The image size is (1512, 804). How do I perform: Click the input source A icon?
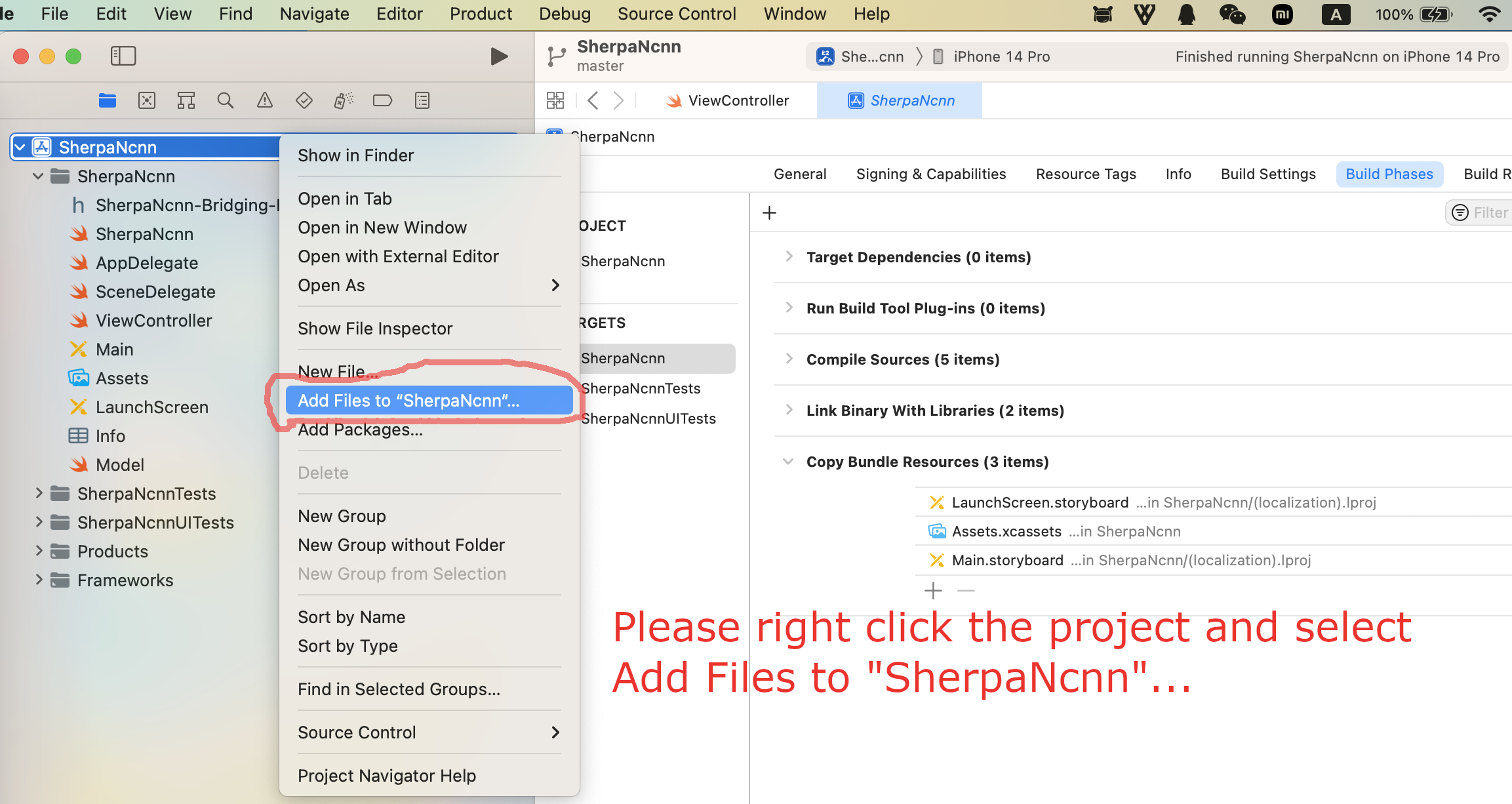coord(1336,14)
